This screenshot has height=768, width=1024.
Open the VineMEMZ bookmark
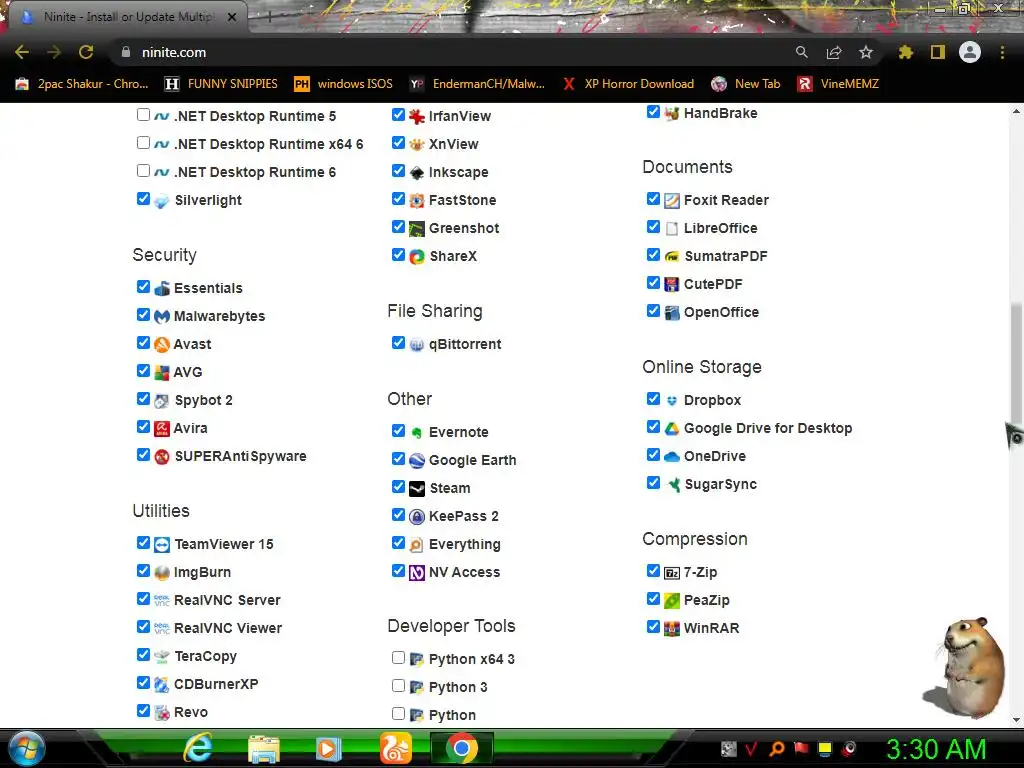[x=838, y=84]
